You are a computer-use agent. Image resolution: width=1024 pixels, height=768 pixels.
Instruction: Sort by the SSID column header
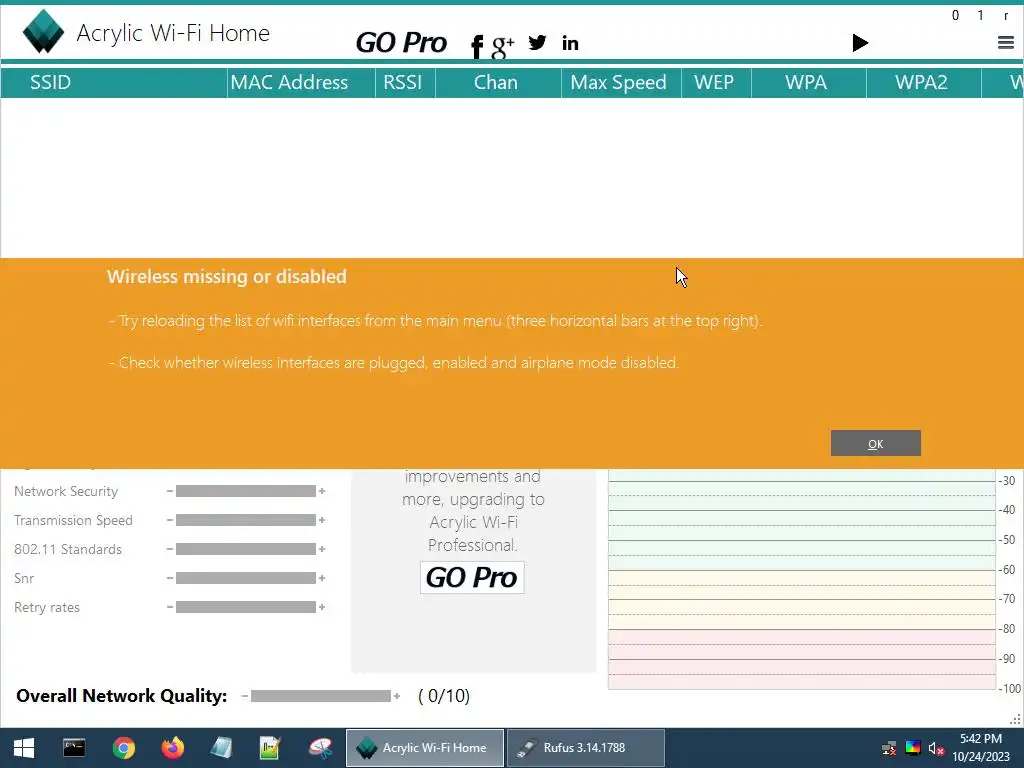point(114,82)
